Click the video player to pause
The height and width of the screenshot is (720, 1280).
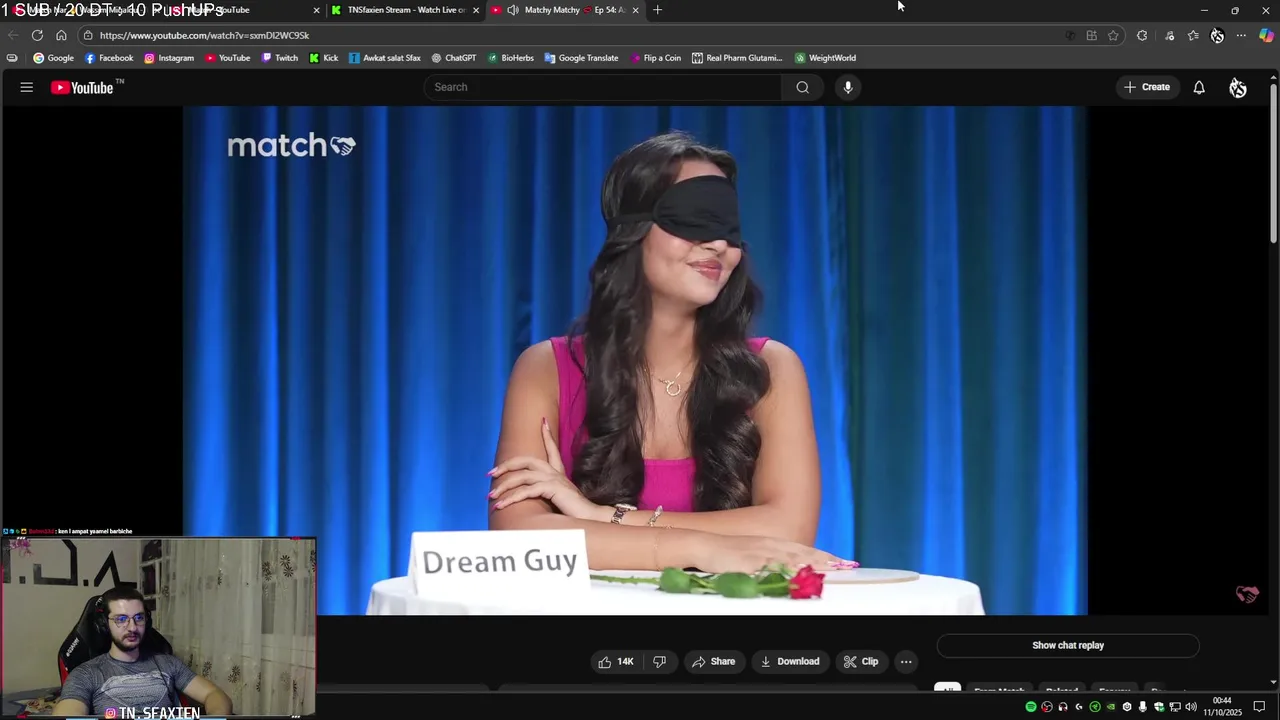pos(635,360)
